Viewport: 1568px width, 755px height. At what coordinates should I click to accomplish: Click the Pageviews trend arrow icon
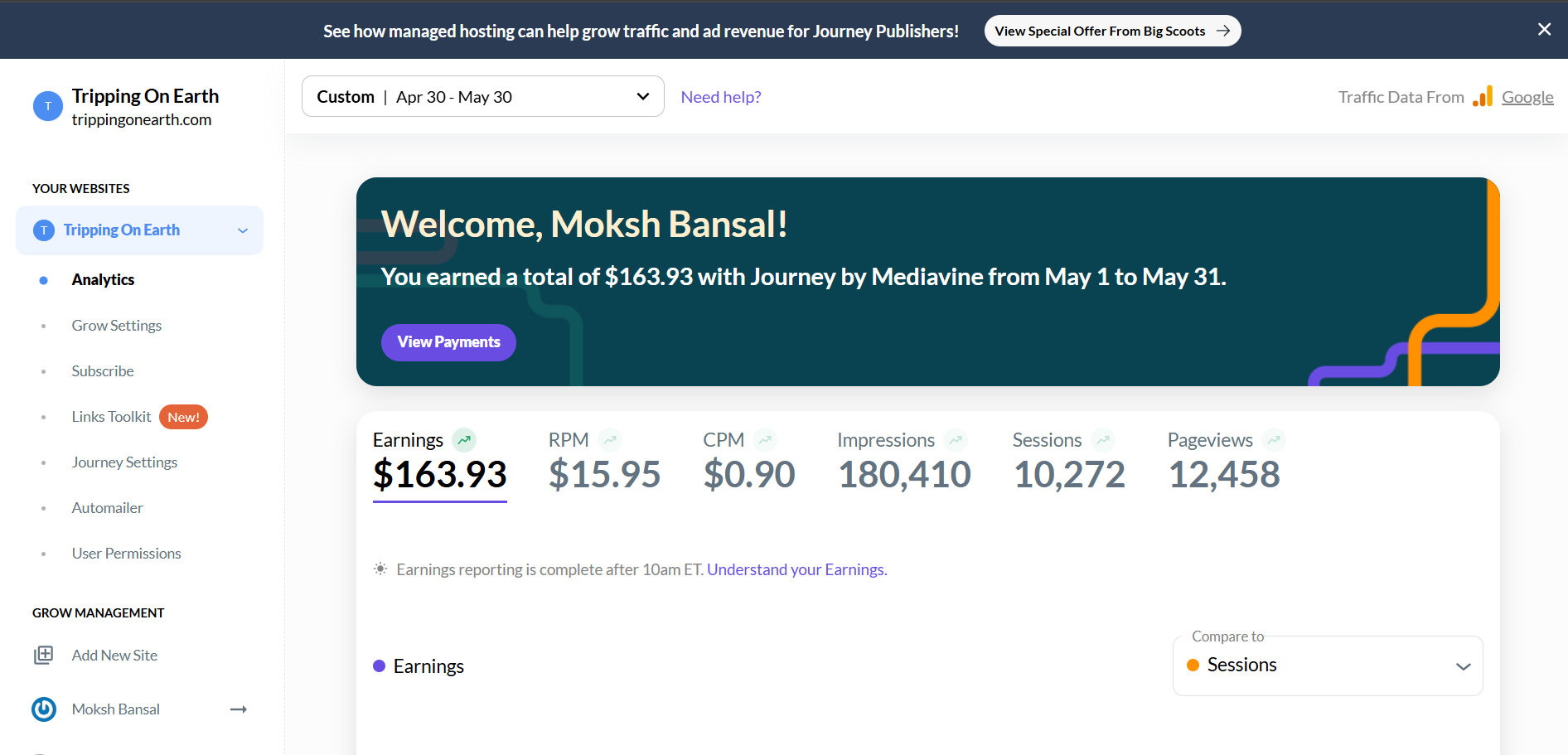coord(1274,440)
